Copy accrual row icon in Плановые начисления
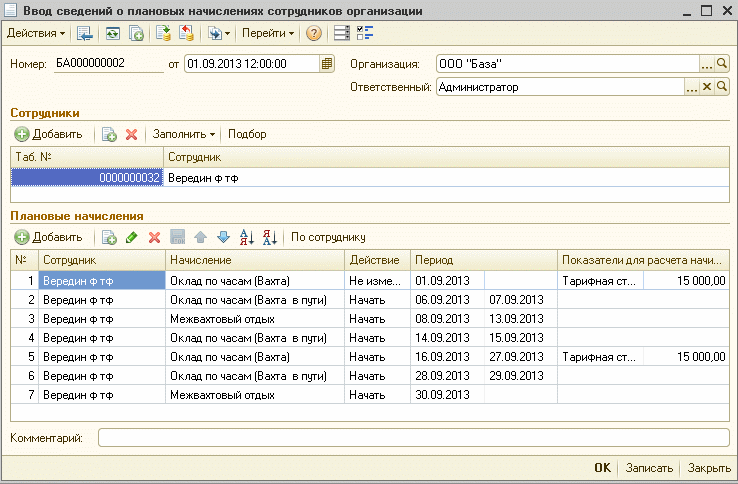Image resolution: width=738 pixels, height=484 pixels. (x=109, y=237)
